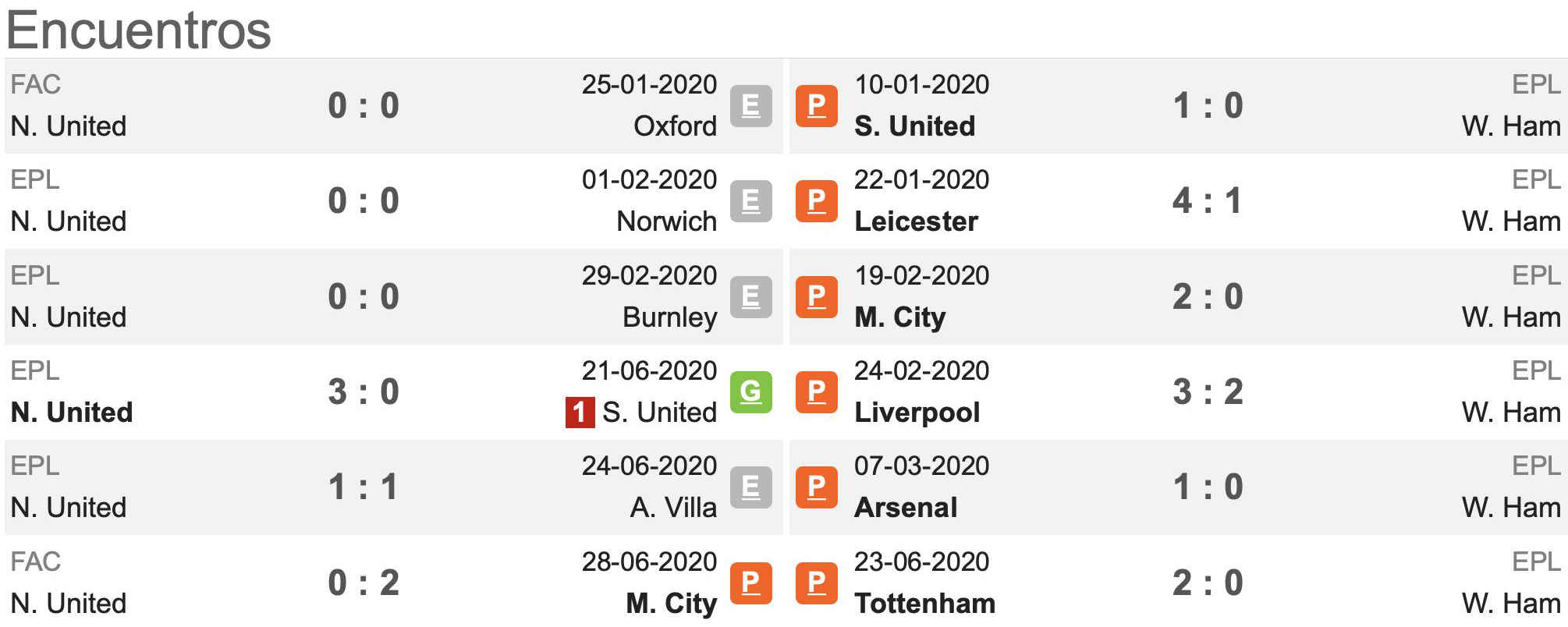
Task: Click the orange P badge beside Liverpool
Action: pos(816,391)
